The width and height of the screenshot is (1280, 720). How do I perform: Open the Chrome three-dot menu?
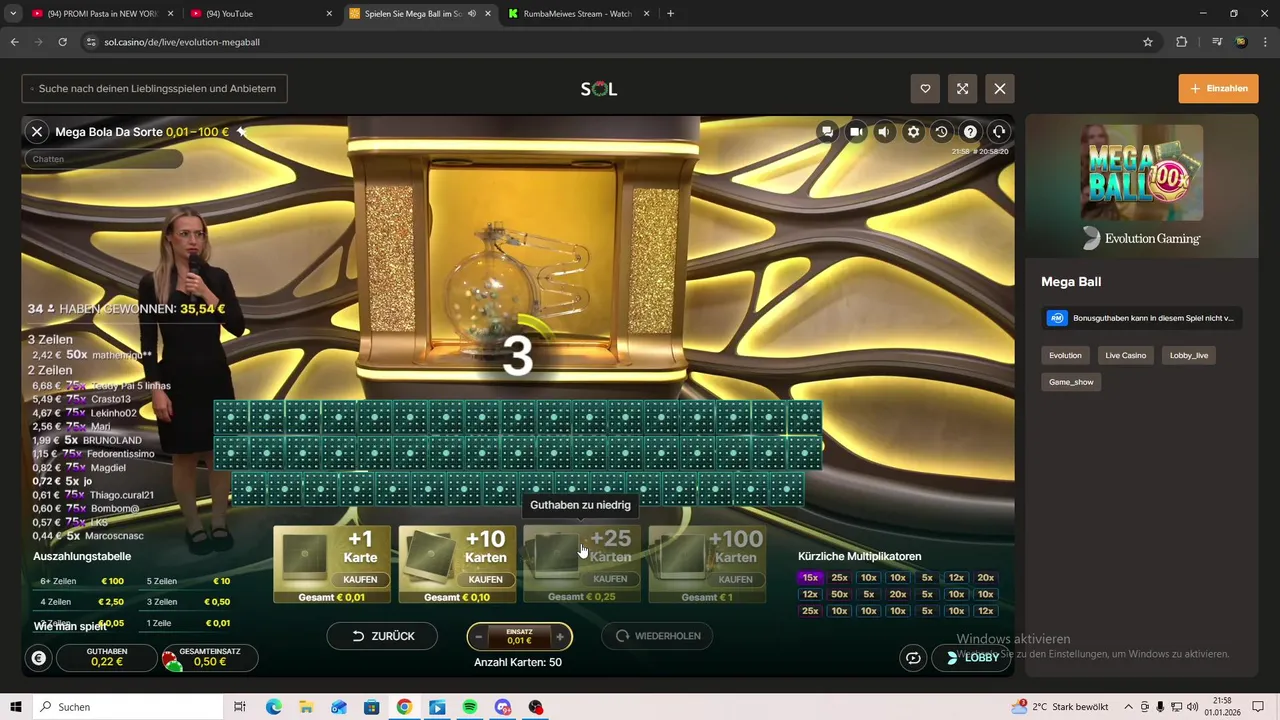1264,42
